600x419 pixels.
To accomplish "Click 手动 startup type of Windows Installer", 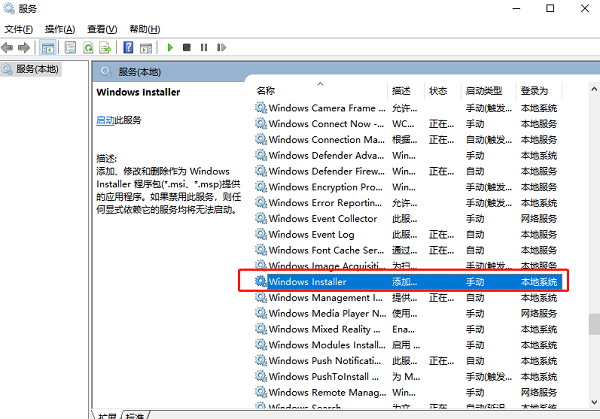I will point(475,282).
